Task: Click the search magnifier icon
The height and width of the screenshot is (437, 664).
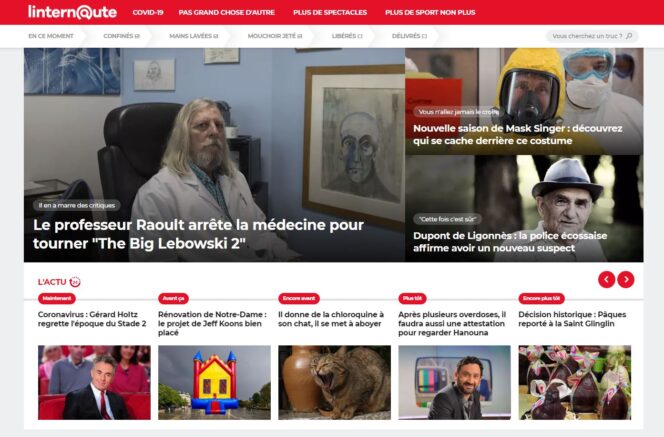Action: pos(629,36)
